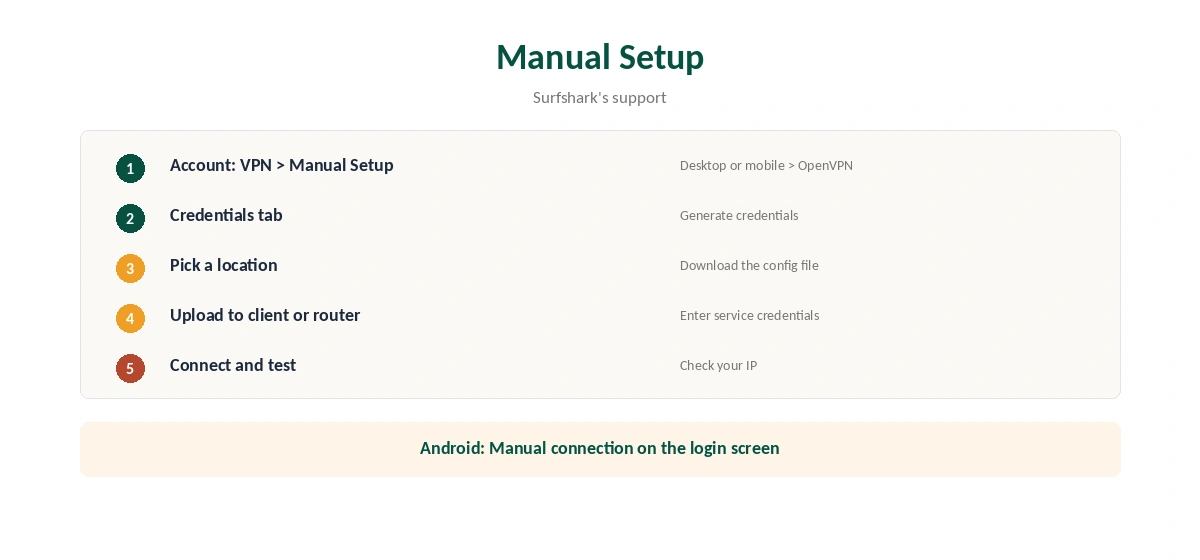Click the 'Enter service credentials' note
The height and width of the screenshot is (560, 1200).
pyautogui.click(x=749, y=315)
